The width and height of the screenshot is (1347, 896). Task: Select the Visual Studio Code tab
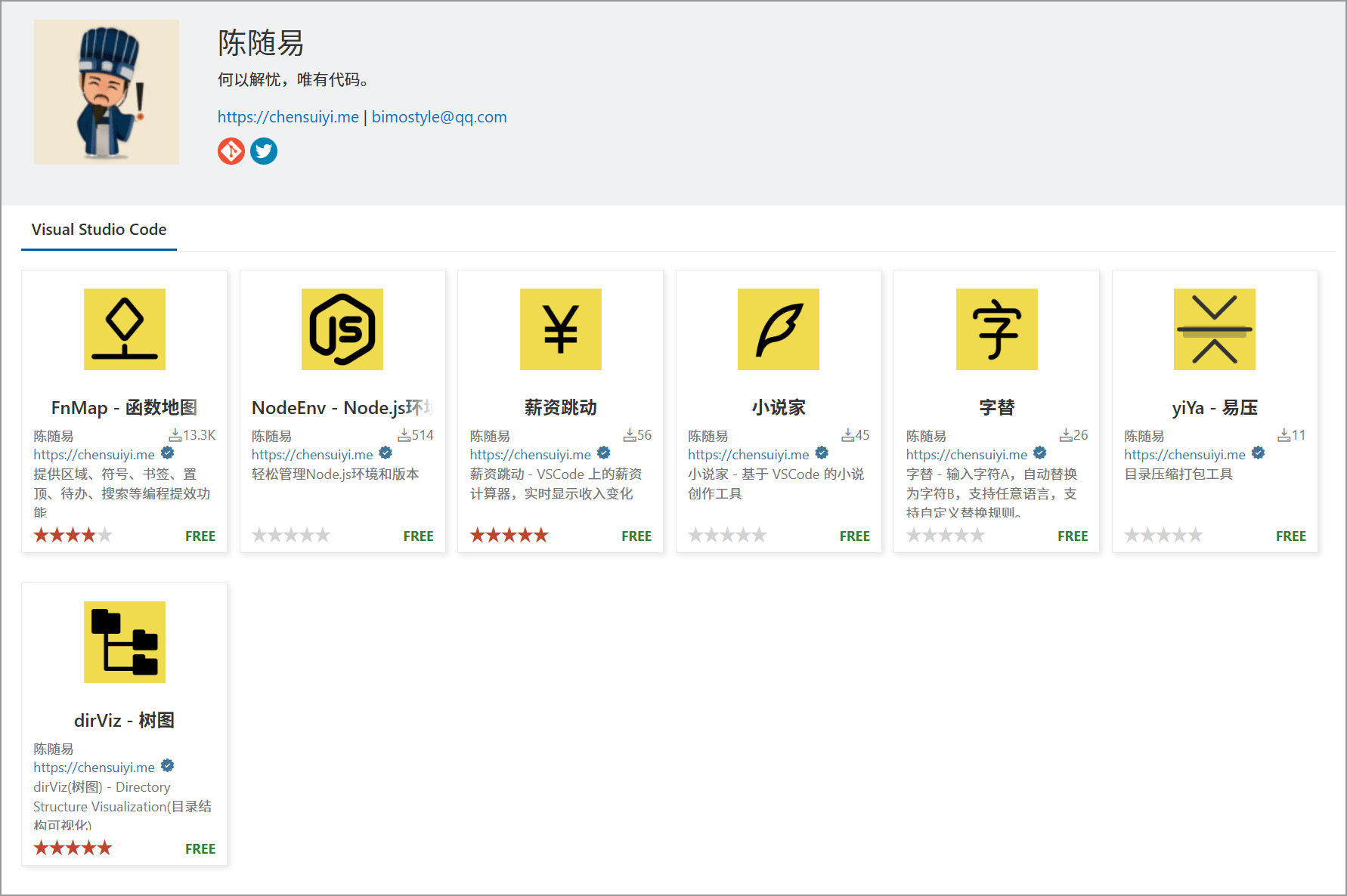point(99,230)
